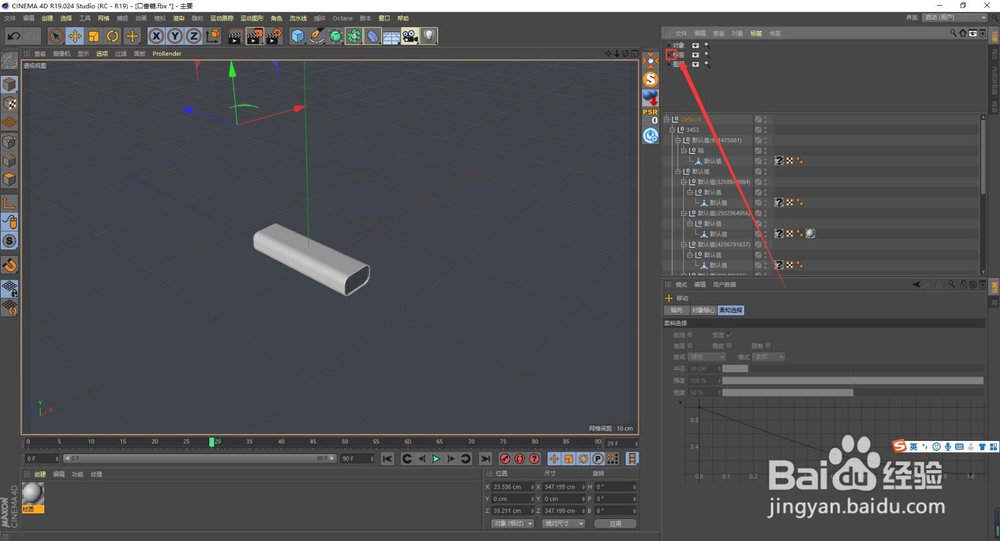Image resolution: width=1000 pixels, height=541 pixels.
Task: Go to end of animation
Action: [485, 459]
